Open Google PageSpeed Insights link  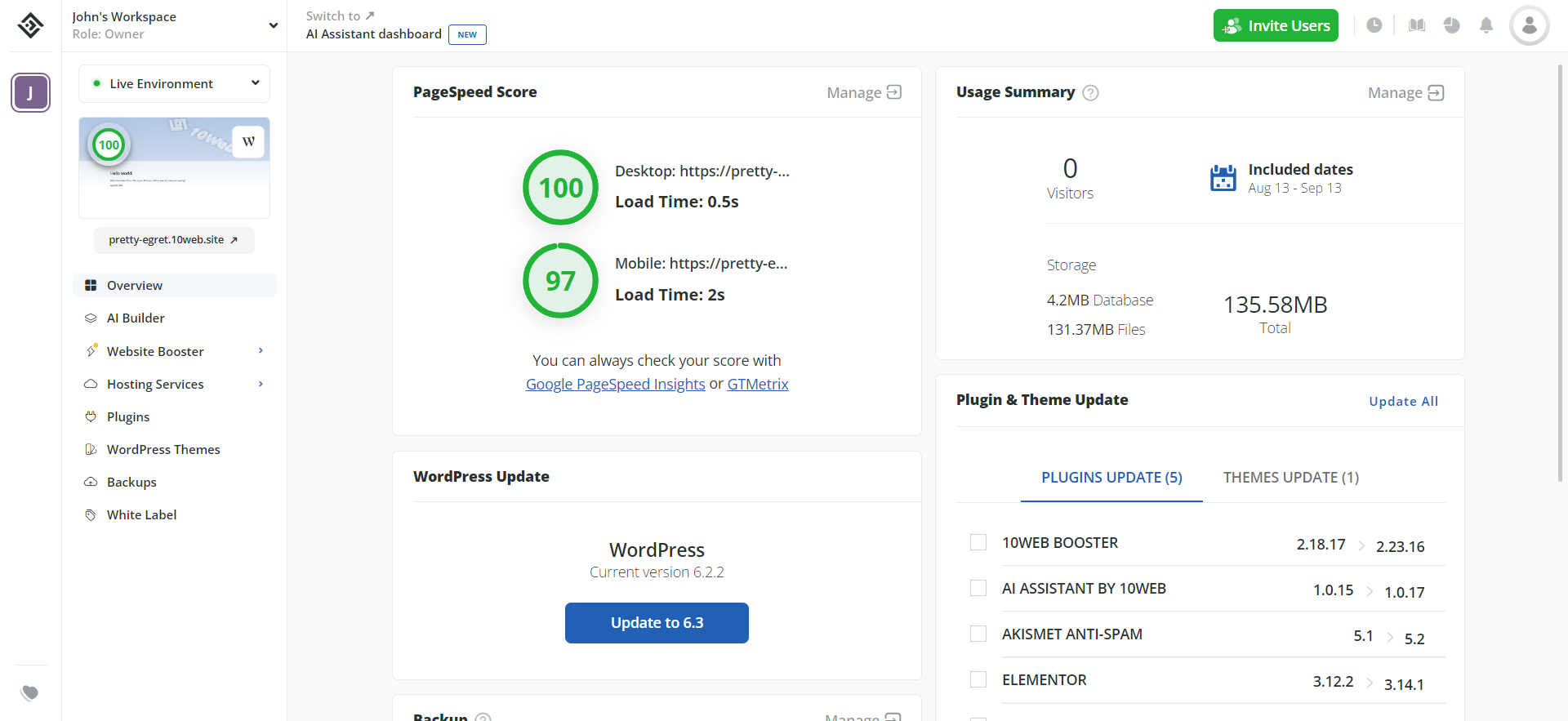point(615,384)
